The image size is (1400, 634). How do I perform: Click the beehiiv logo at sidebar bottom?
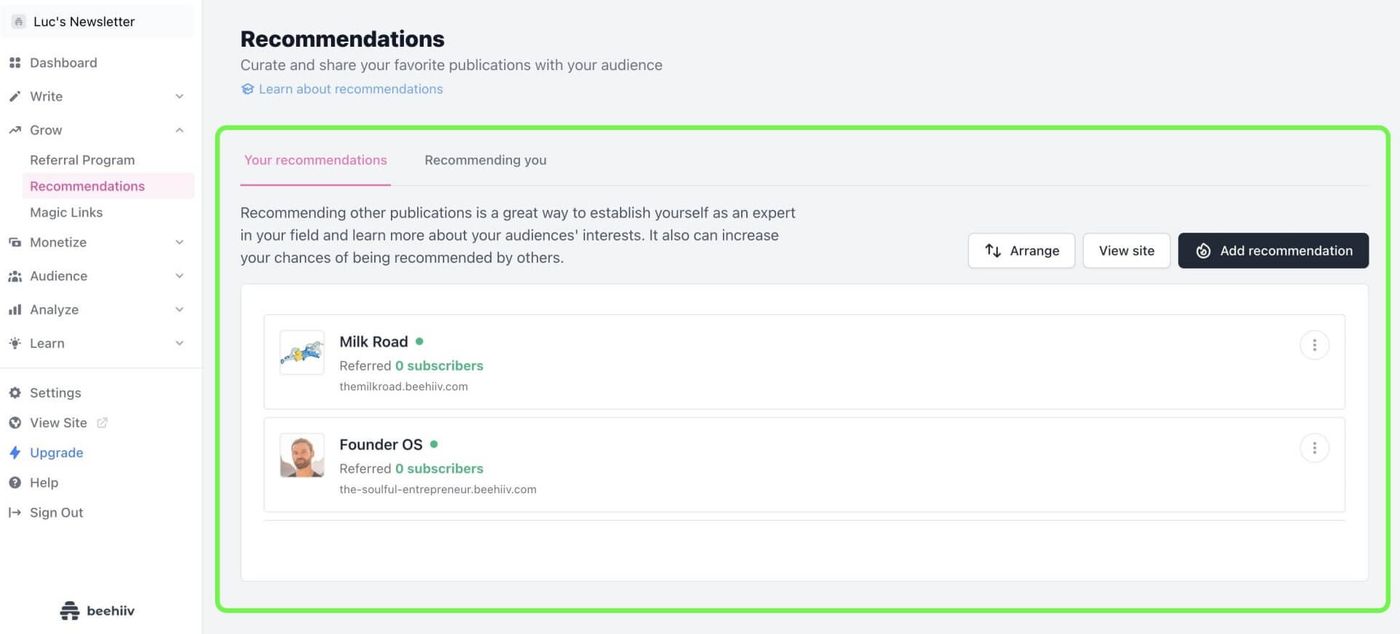pyautogui.click(x=97, y=610)
